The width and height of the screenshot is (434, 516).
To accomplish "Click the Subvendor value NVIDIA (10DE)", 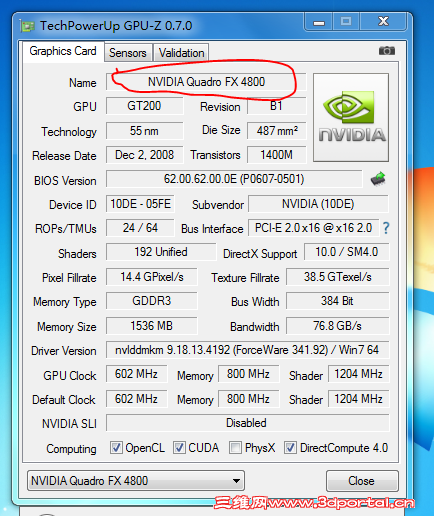I will click(318, 204).
